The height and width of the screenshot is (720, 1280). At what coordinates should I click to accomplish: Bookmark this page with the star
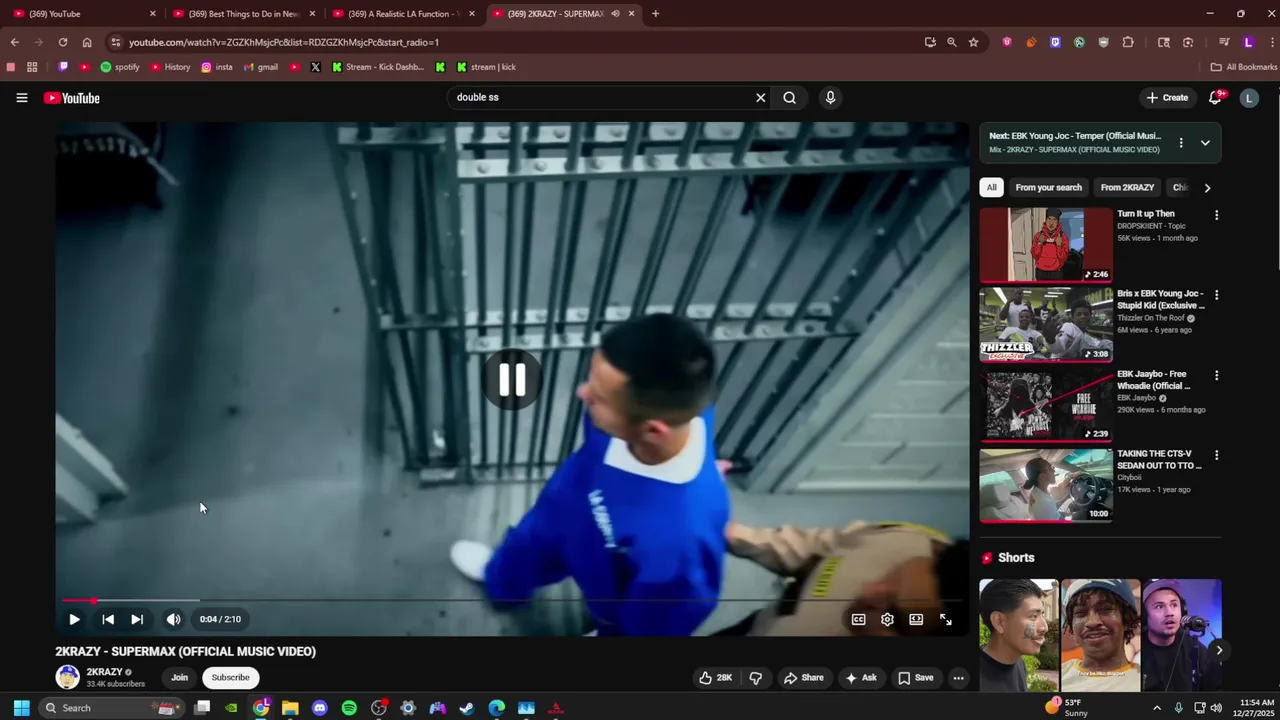click(973, 42)
